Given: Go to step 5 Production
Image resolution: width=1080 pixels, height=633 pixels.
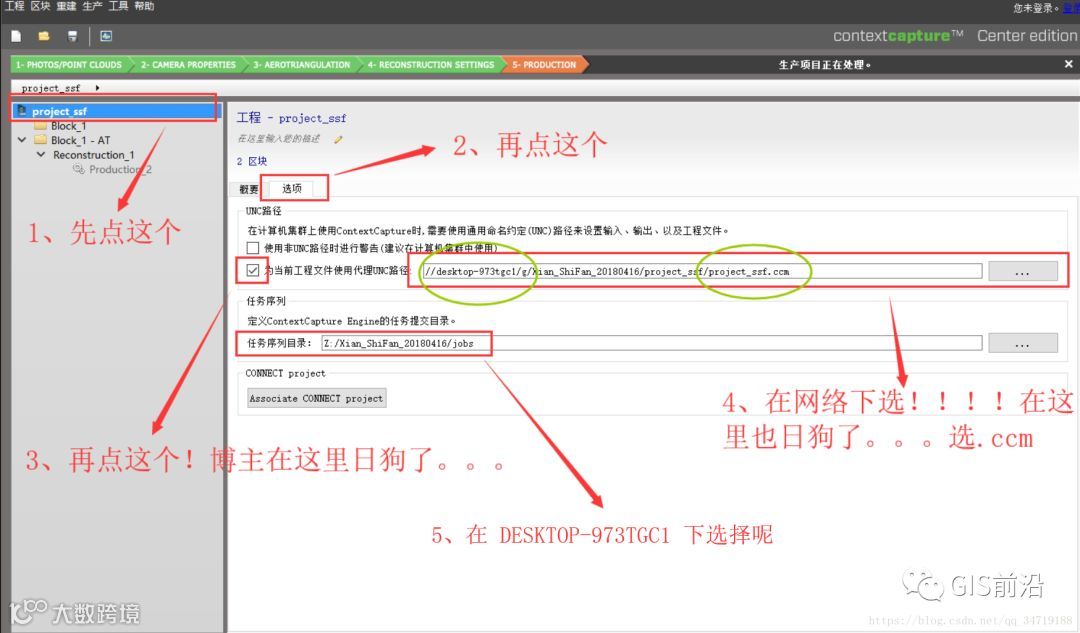Looking at the screenshot, I should pos(544,65).
